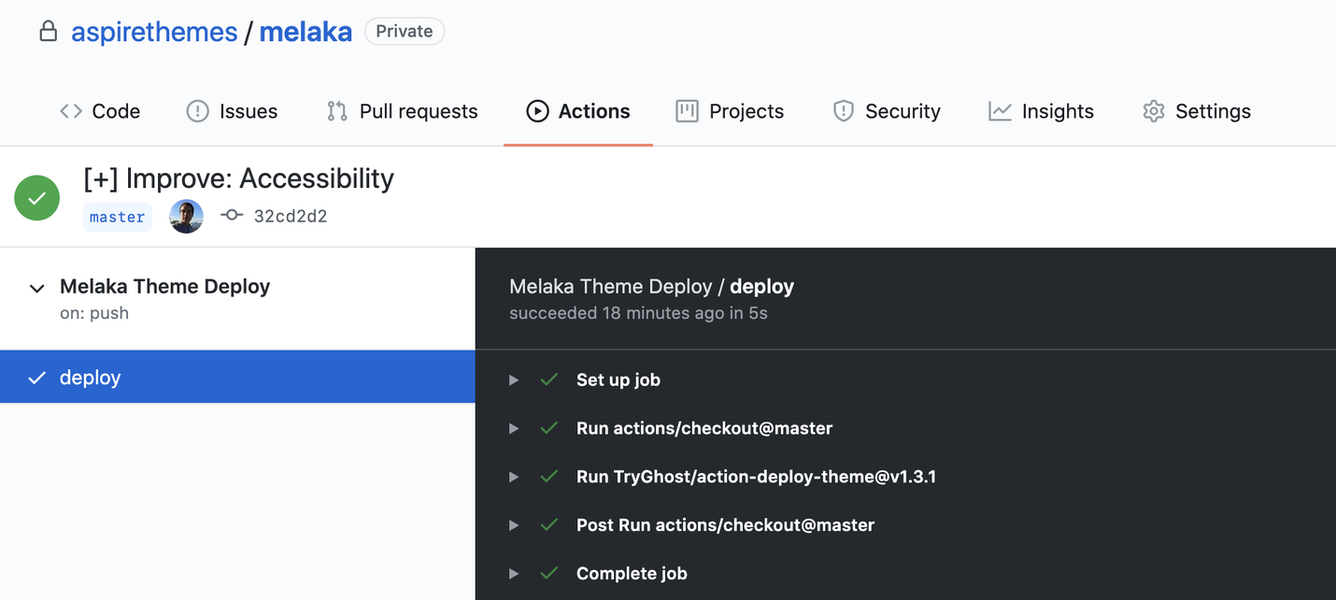Image resolution: width=1336 pixels, height=600 pixels.
Task: Open the melaka repository link
Action: (305, 32)
